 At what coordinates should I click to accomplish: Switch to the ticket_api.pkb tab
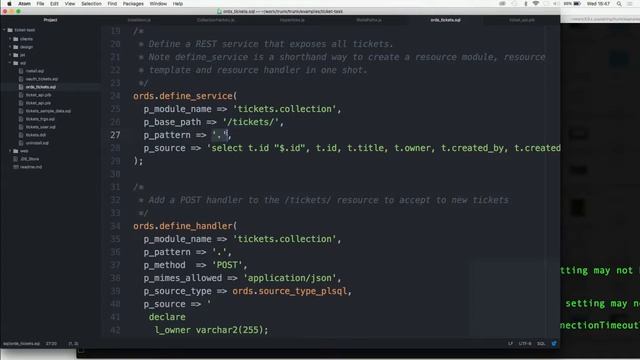pyautogui.click(x=522, y=20)
